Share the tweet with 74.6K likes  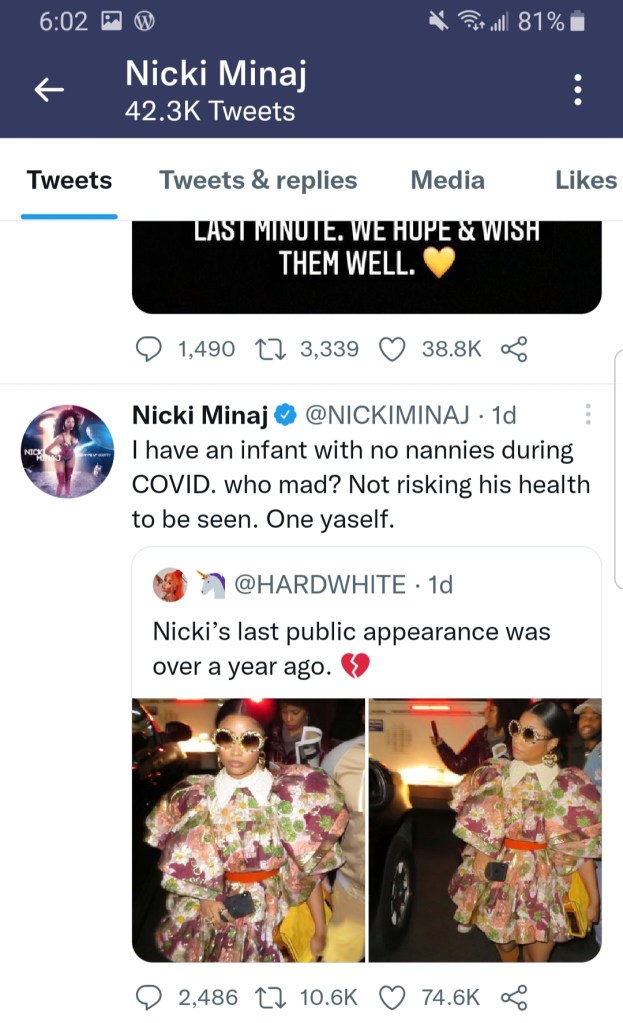513,996
